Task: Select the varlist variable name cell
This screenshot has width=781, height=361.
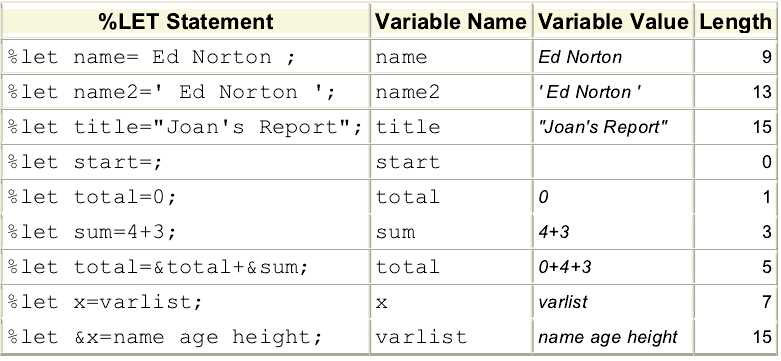Action: tap(451, 338)
